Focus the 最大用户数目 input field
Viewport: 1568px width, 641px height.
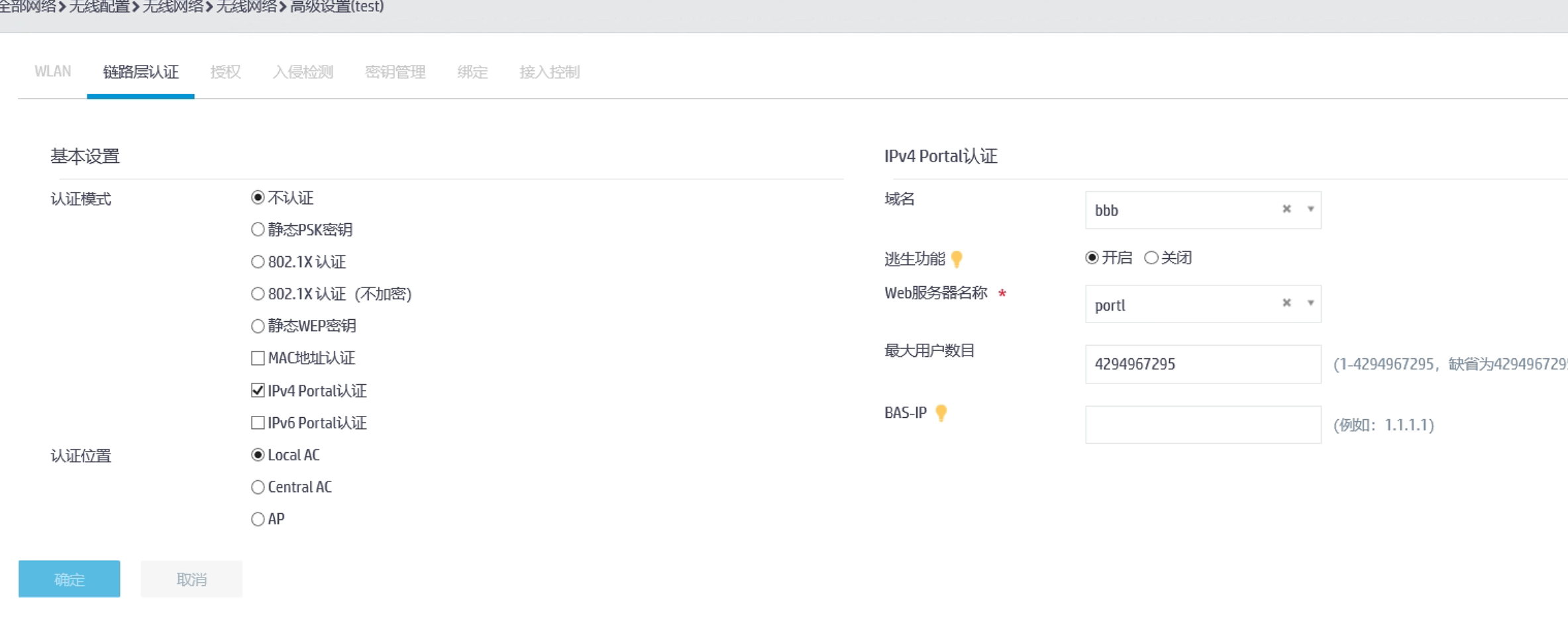coord(1202,364)
